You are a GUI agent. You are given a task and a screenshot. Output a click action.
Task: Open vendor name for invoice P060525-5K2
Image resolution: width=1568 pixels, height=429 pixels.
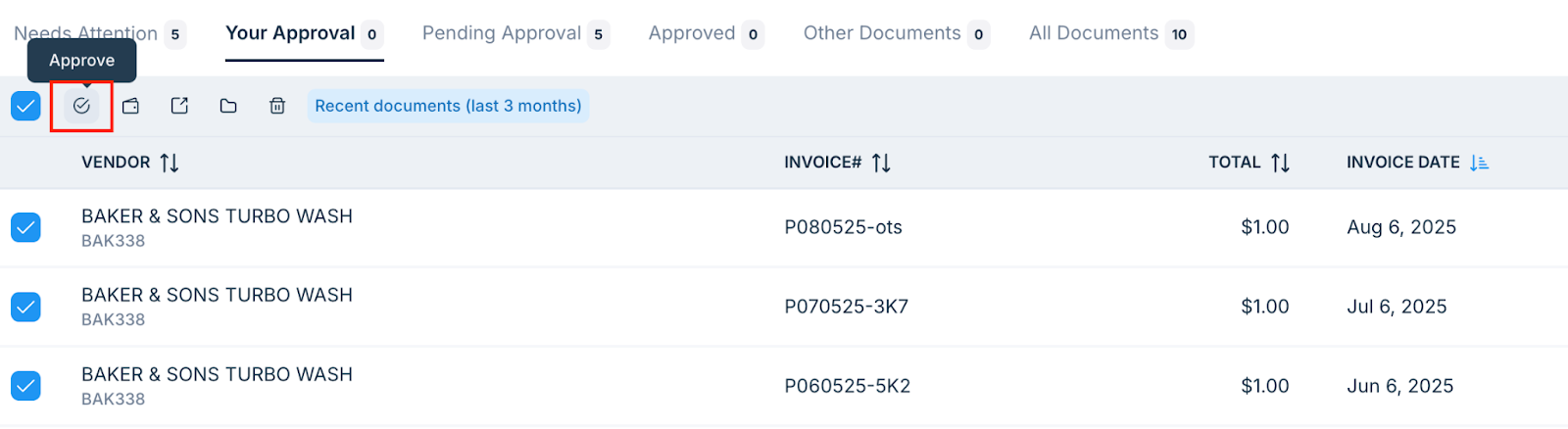[x=217, y=374]
